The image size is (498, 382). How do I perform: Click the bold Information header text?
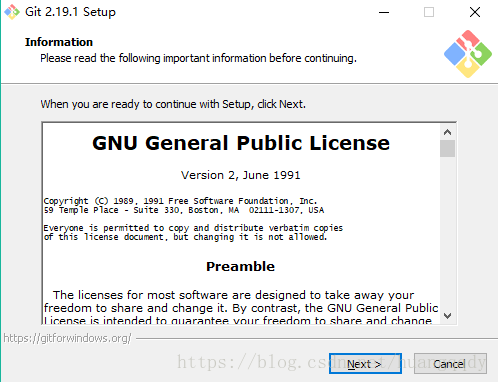click(59, 42)
